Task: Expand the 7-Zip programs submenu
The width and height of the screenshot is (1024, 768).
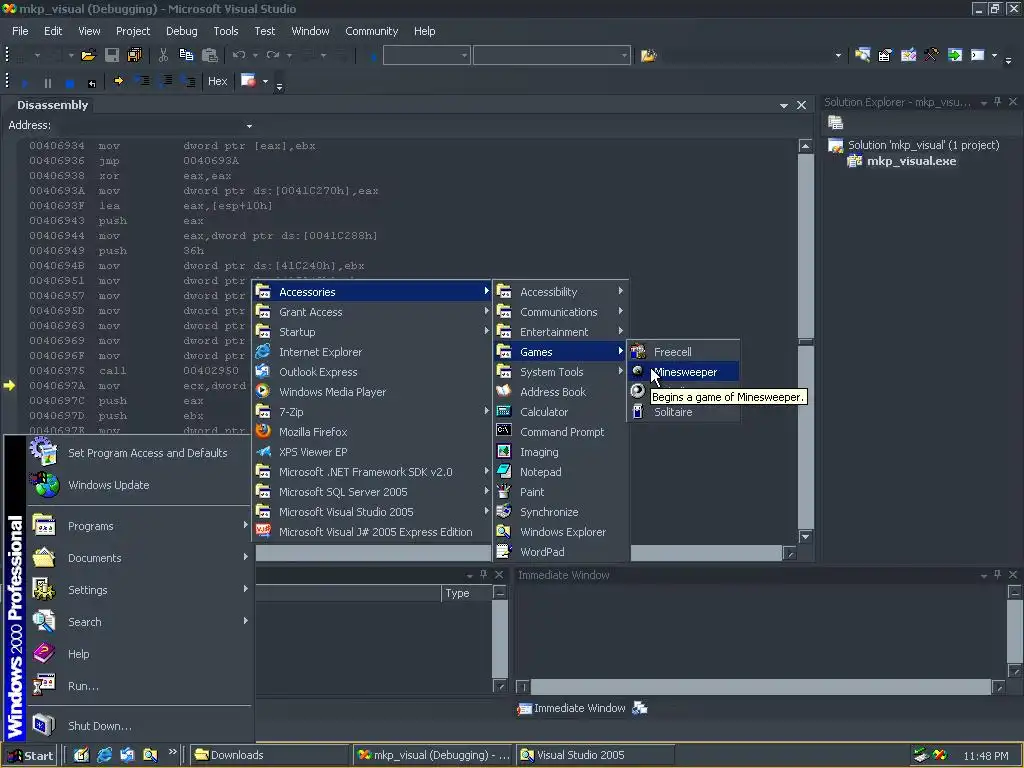Action: 372,412
